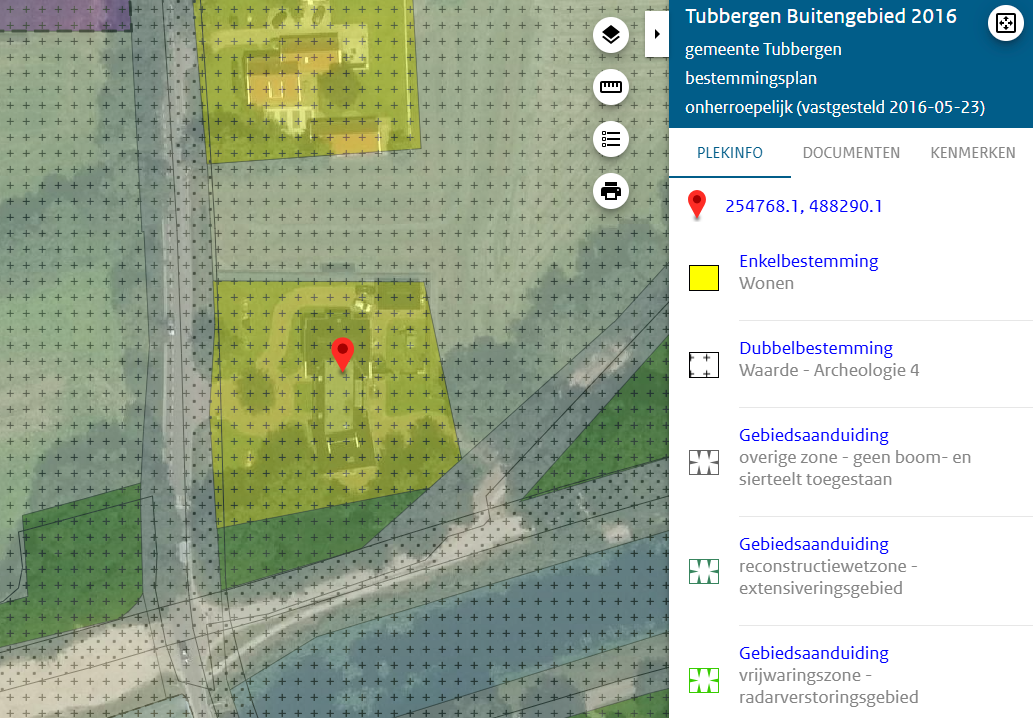Viewport: 1033px width, 718px height.
Task: Open Gebiedsaanduiding link for geen boom- en sierteelt
Action: [x=814, y=435]
